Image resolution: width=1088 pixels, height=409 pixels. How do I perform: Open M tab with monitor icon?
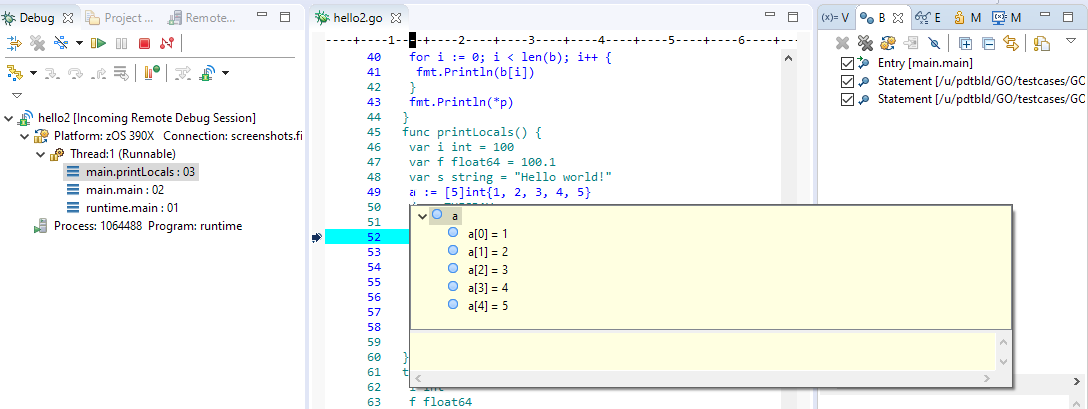(1006, 17)
